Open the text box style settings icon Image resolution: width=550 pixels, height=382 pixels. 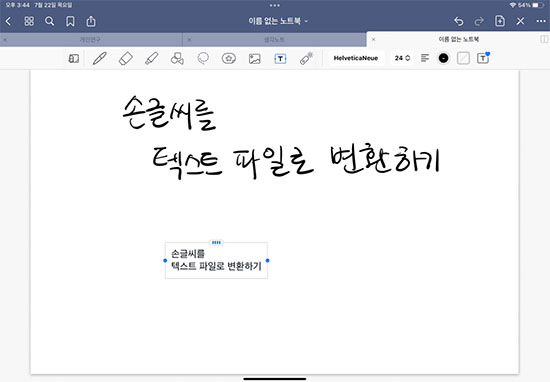click(483, 58)
